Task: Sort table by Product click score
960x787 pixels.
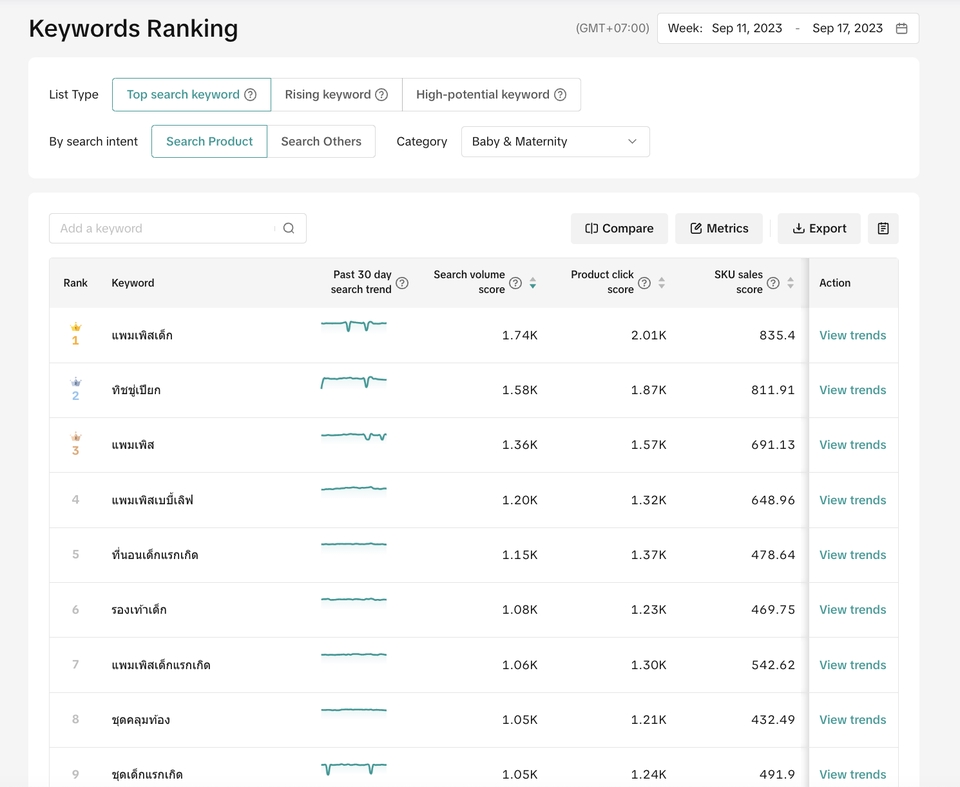Action: 661,283
